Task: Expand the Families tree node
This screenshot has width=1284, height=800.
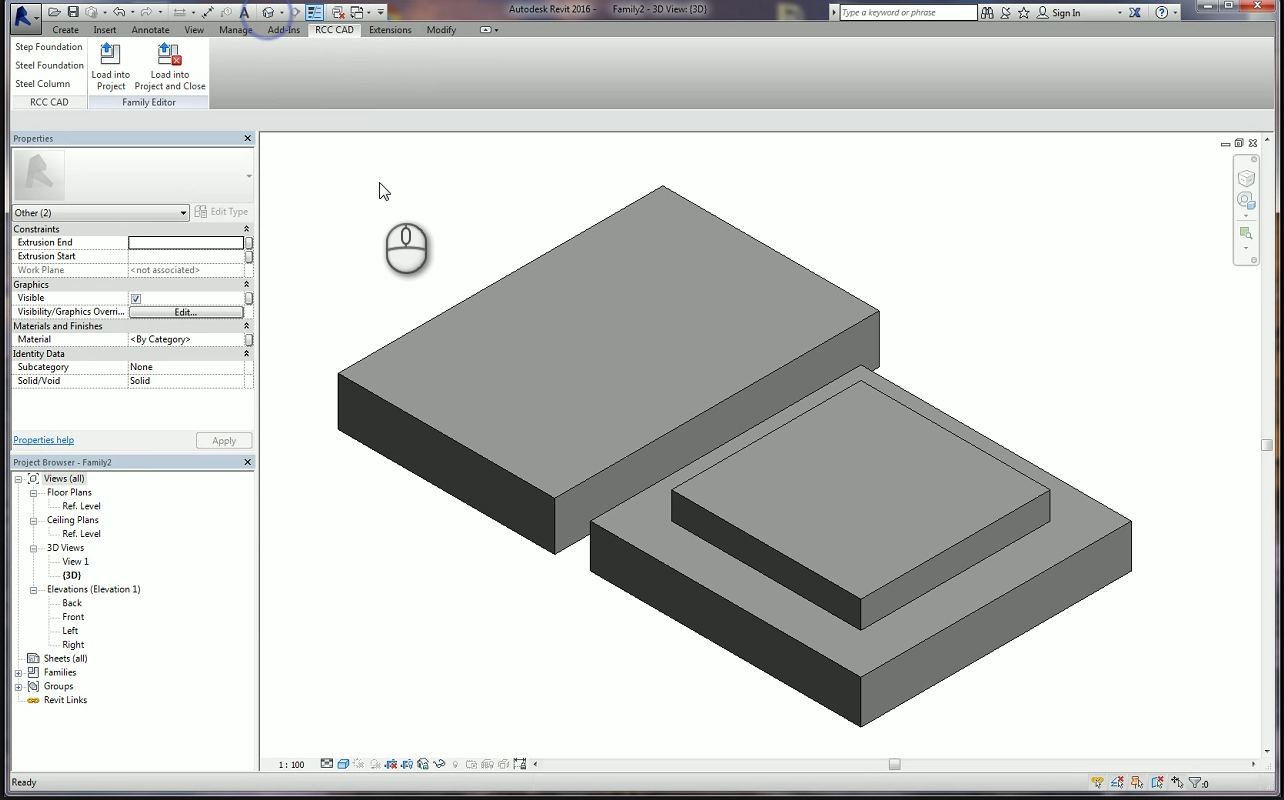Action: click(x=18, y=673)
